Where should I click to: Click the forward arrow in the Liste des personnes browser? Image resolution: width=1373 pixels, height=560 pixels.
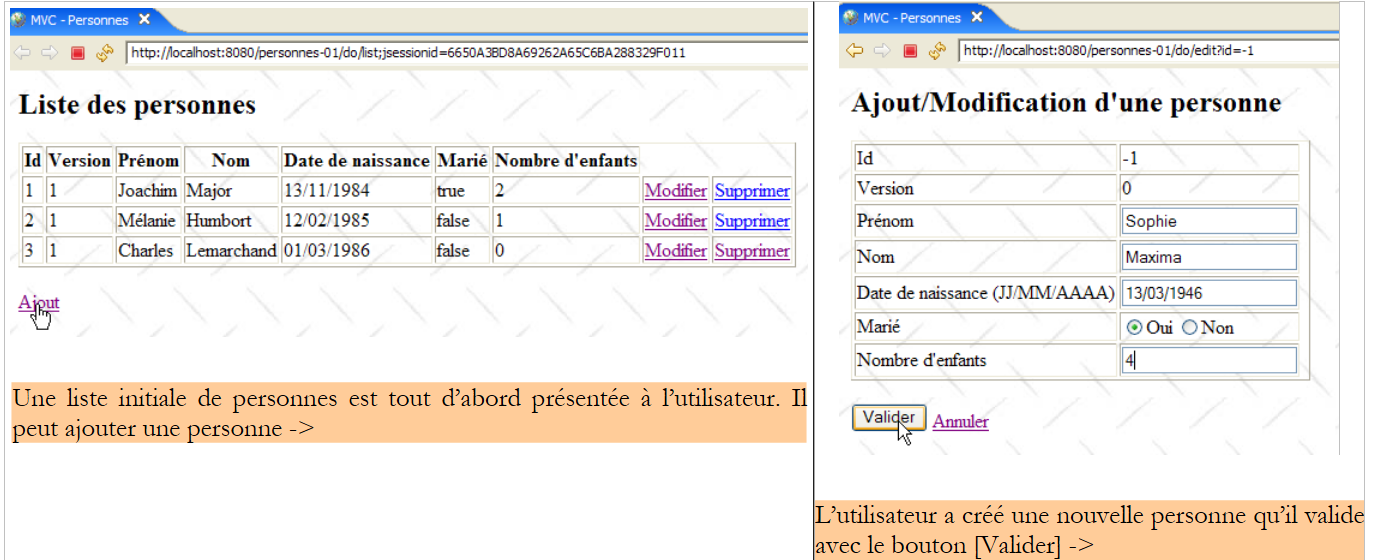pos(49,52)
